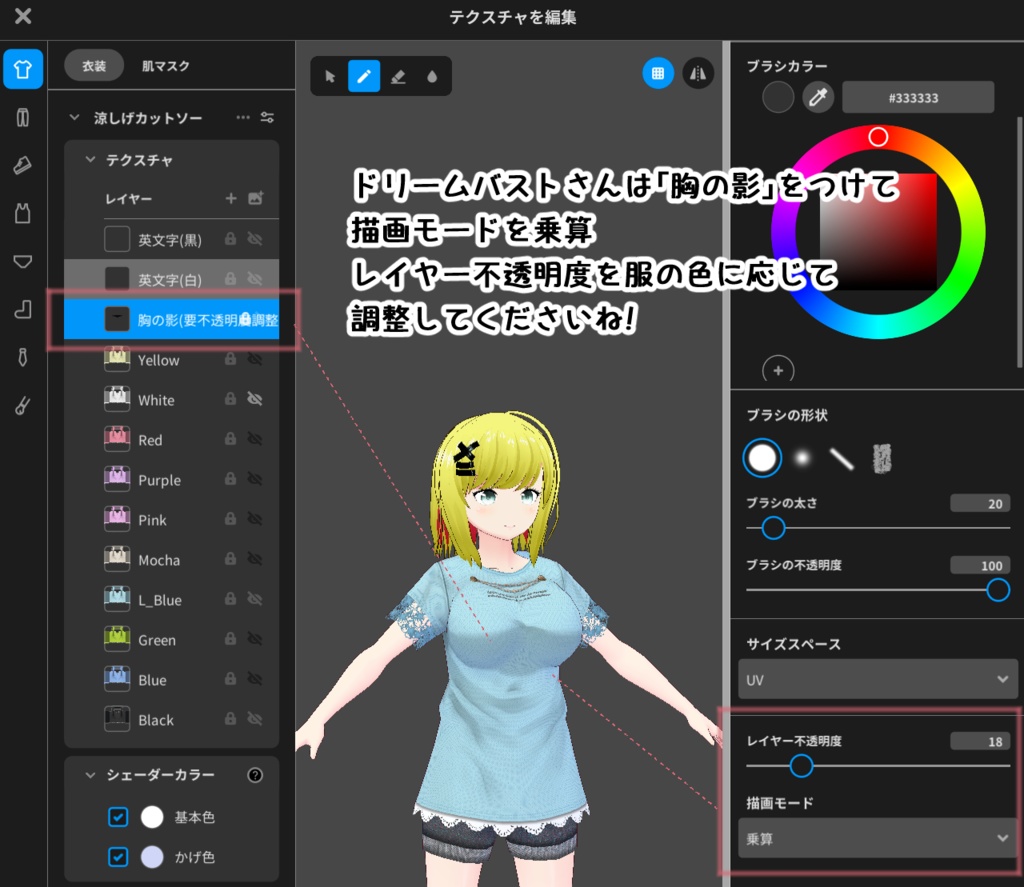1024x887 pixels.
Task: Toggle the grid display button
Action: [x=658, y=73]
